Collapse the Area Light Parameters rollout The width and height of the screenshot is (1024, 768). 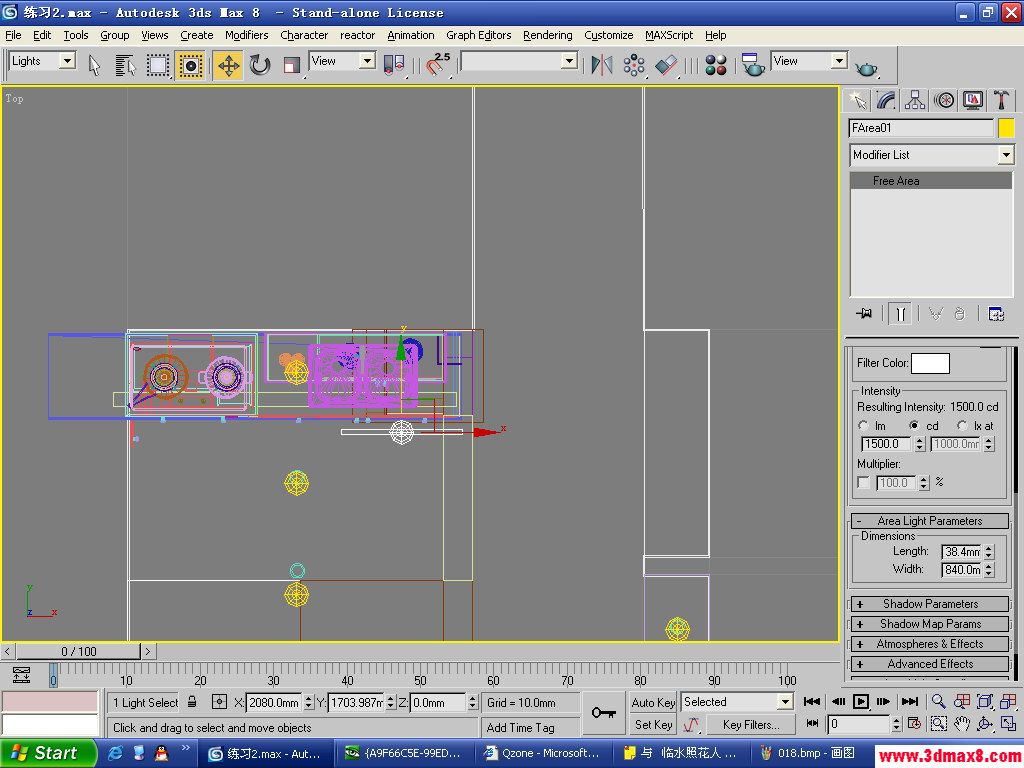pyautogui.click(x=930, y=520)
